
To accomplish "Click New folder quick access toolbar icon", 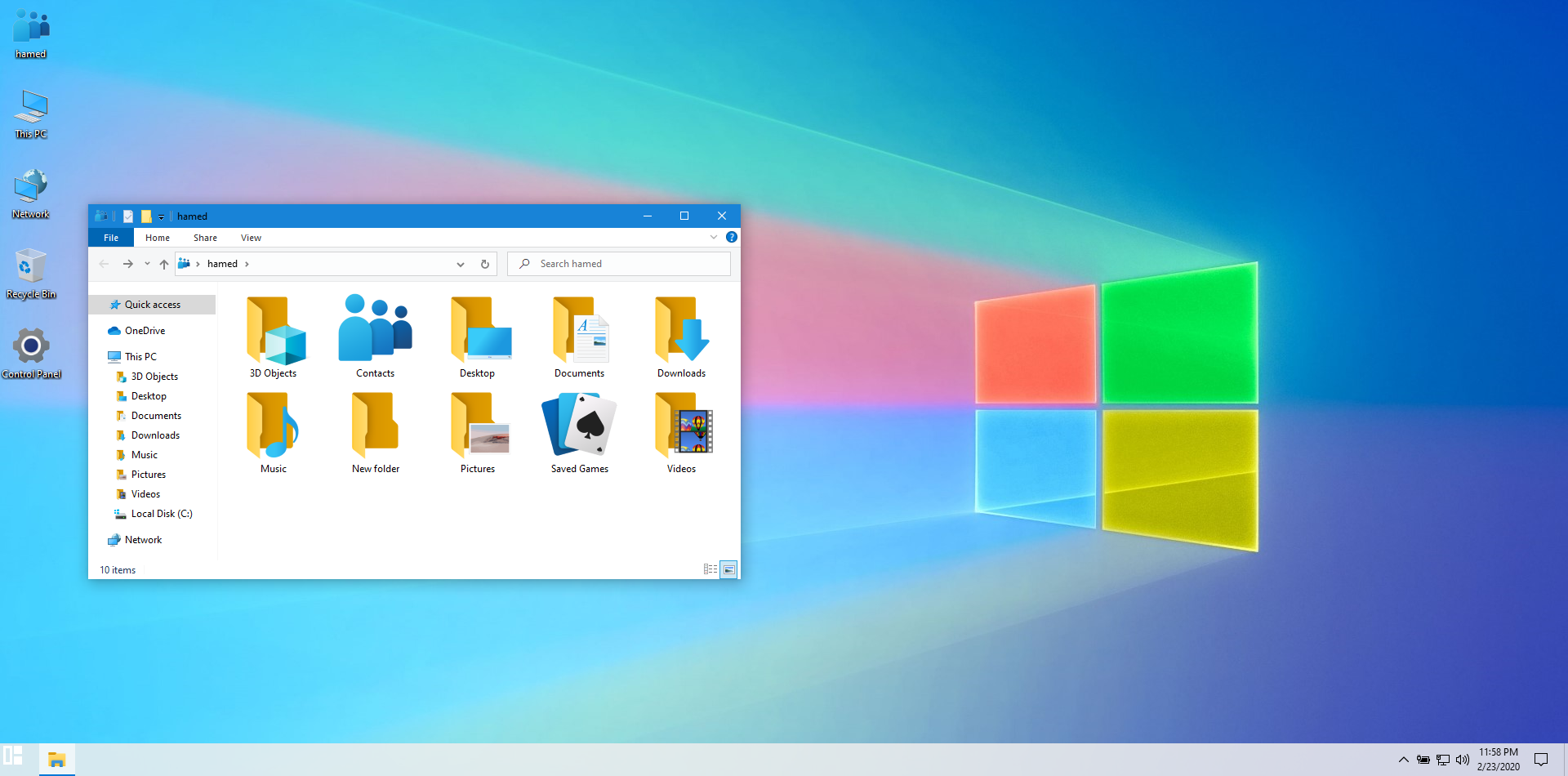I will (x=146, y=216).
